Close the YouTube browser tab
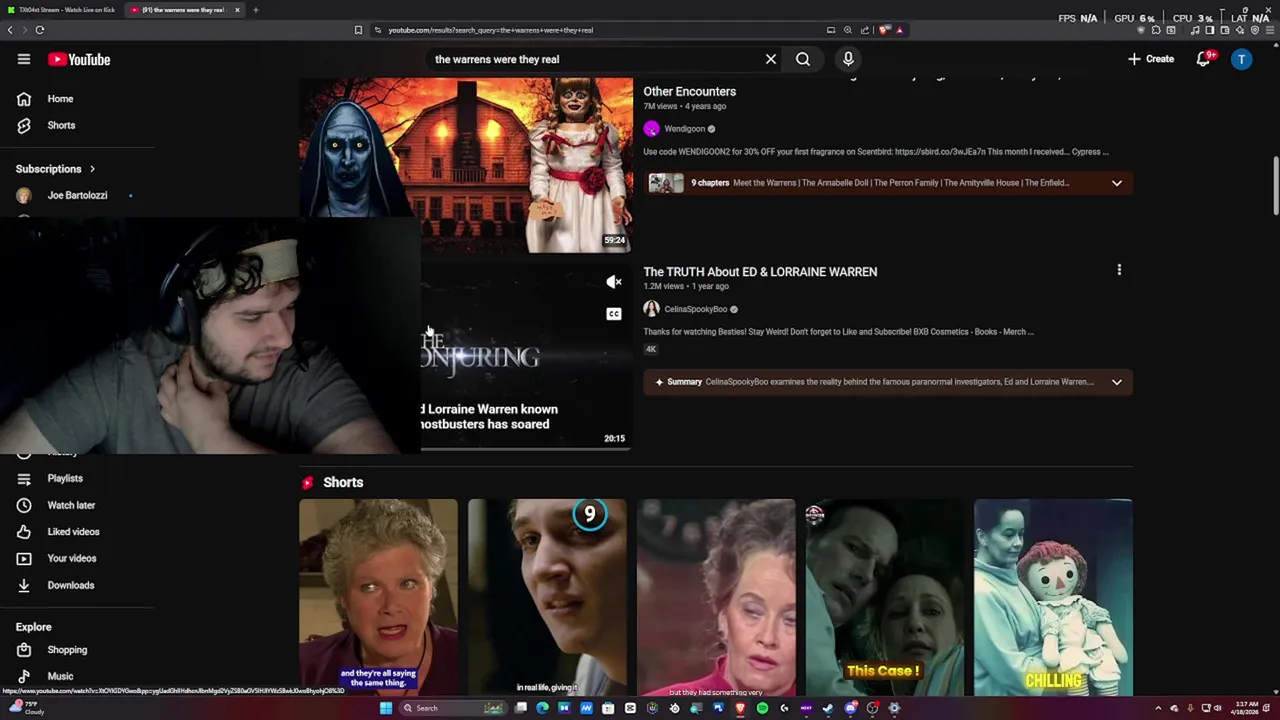 pyautogui.click(x=237, y=10)
